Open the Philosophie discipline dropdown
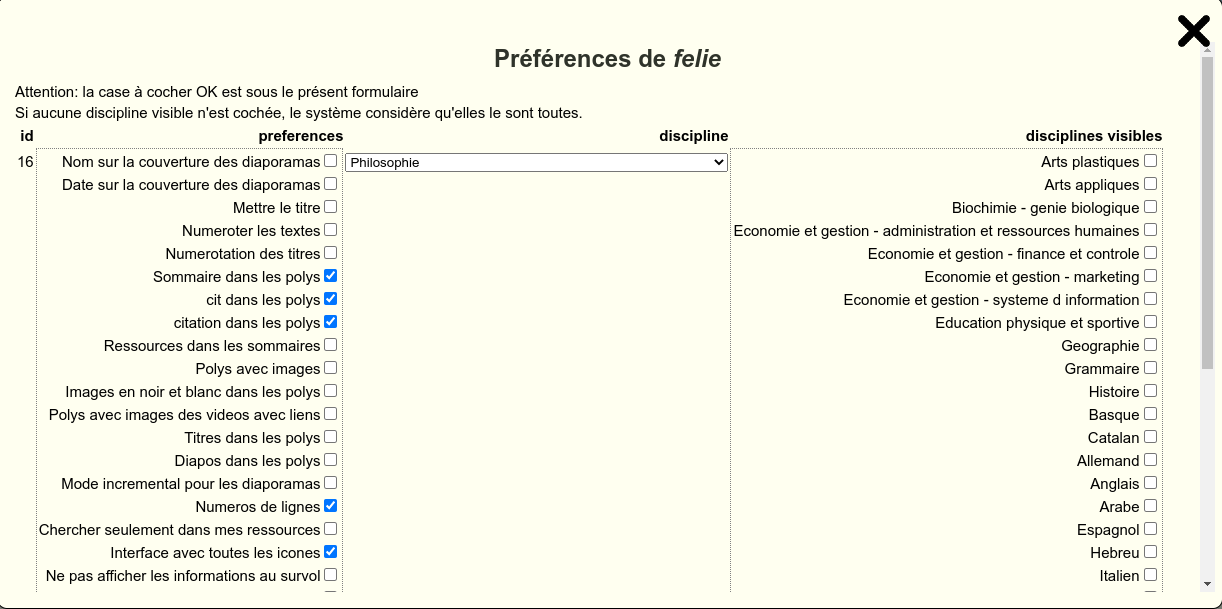The width and height of the screenshot is (1222, 609). click(536, 162)
